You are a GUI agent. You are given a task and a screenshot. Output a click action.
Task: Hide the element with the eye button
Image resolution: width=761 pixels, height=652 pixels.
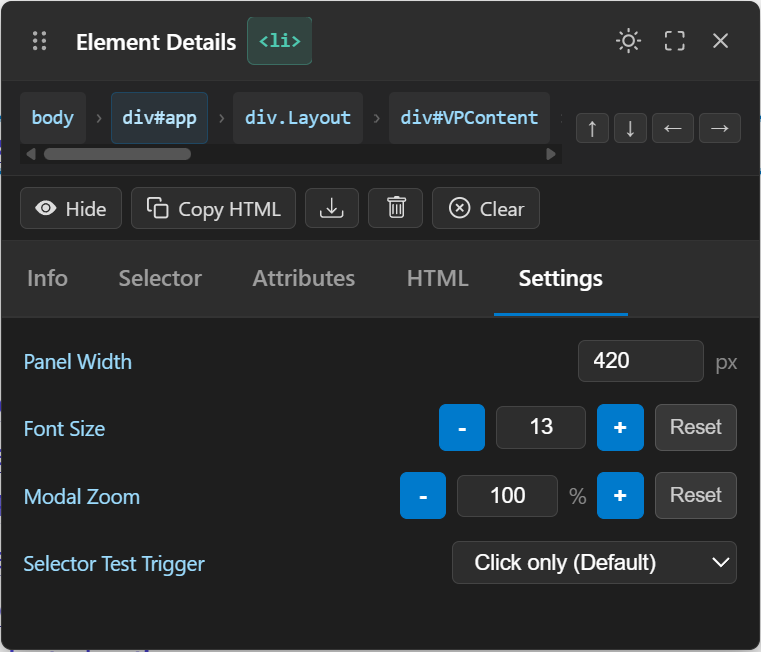[71, 208]
